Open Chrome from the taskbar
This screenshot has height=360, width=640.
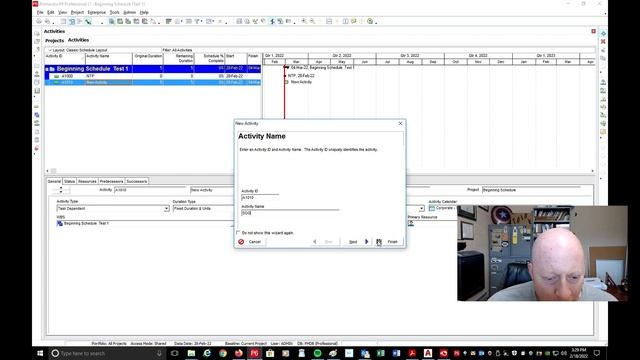pyautogui.click(x=223, y=353)
